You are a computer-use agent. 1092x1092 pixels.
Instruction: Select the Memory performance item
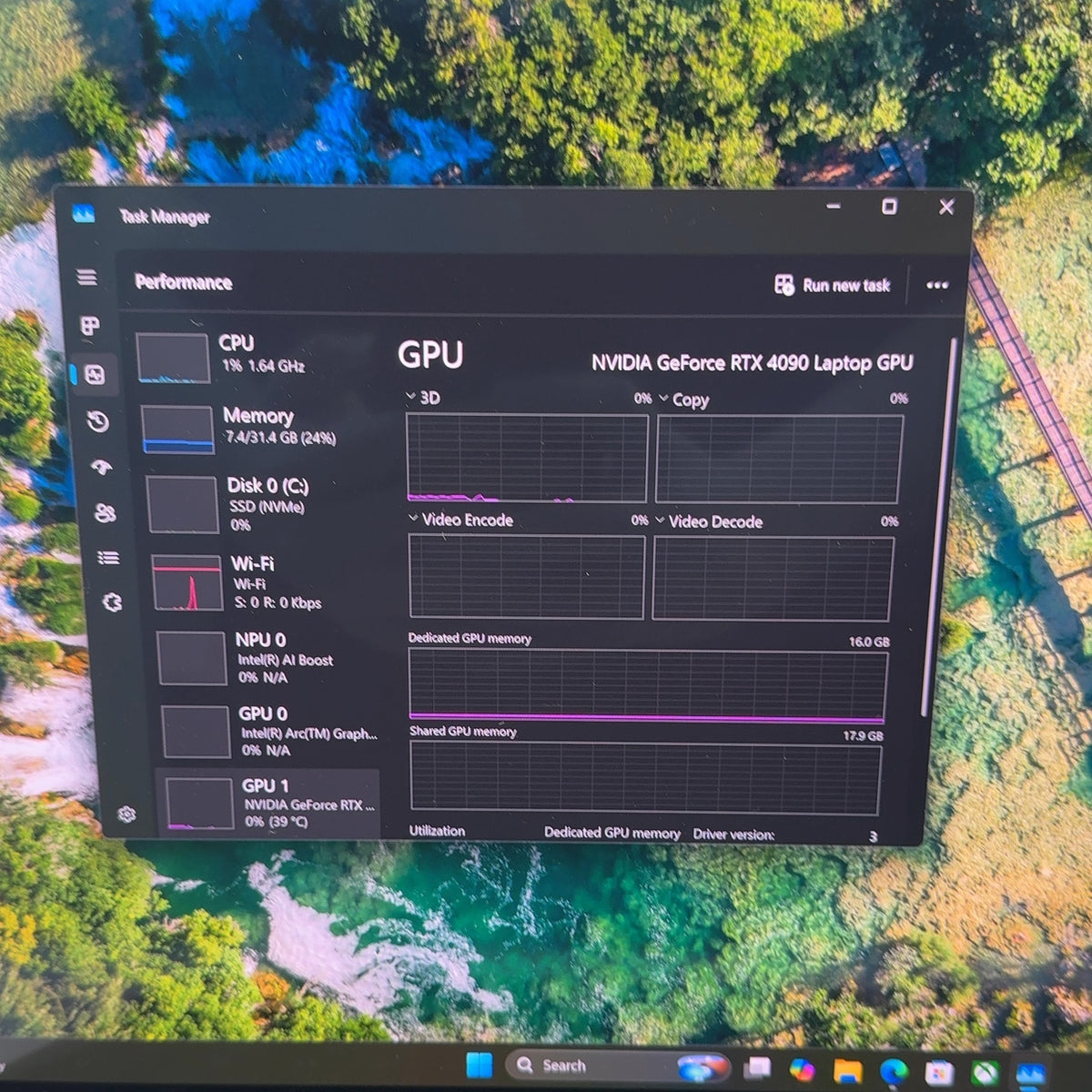(258, 429)
